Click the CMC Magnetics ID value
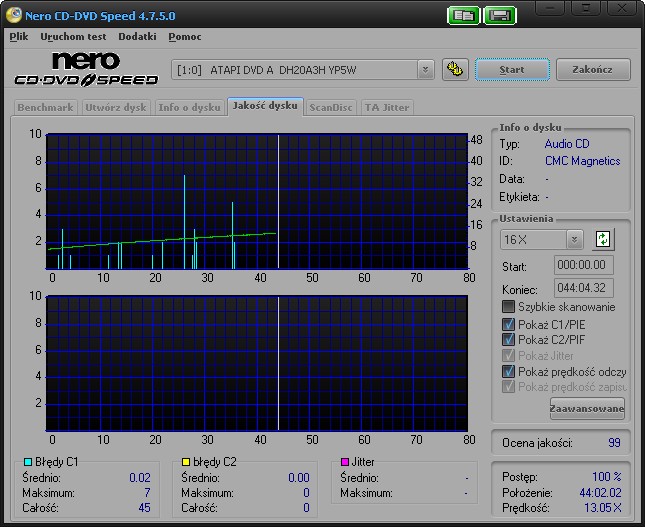The image size is (645, 527). click(x=582, y=161)
